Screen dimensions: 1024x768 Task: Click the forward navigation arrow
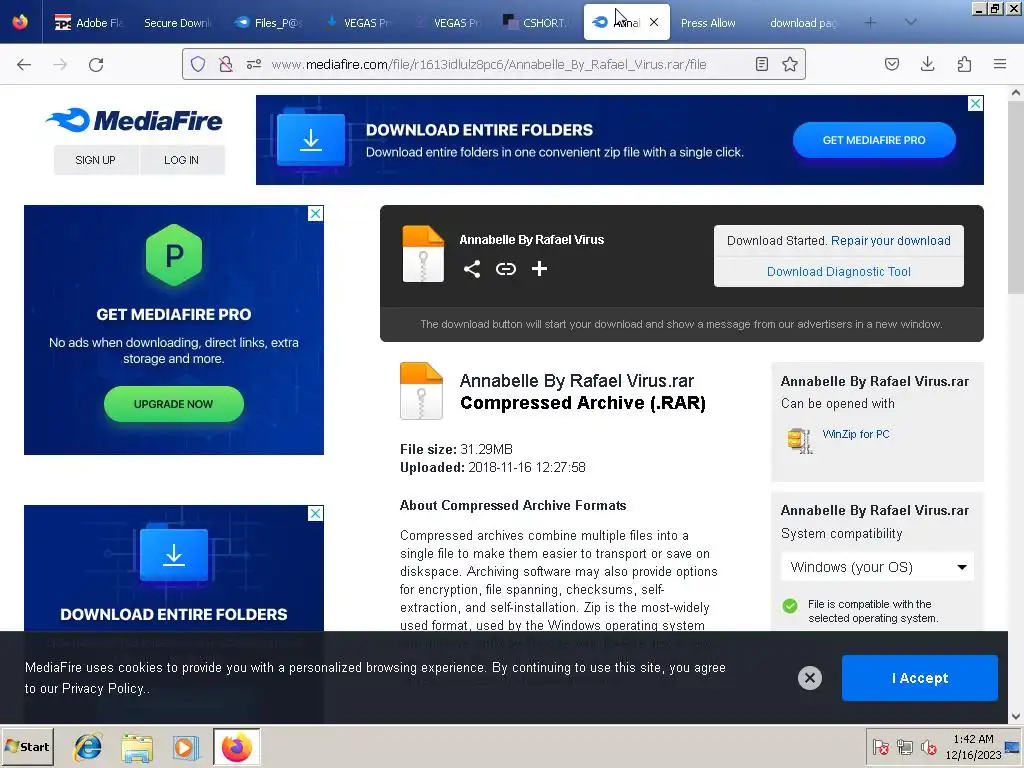tap(60, 64)
